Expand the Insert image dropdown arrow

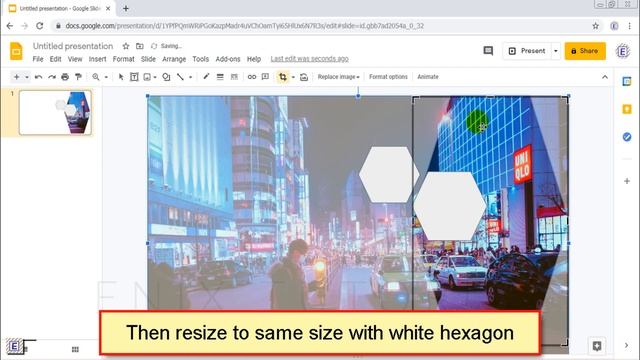click(155, 77)
